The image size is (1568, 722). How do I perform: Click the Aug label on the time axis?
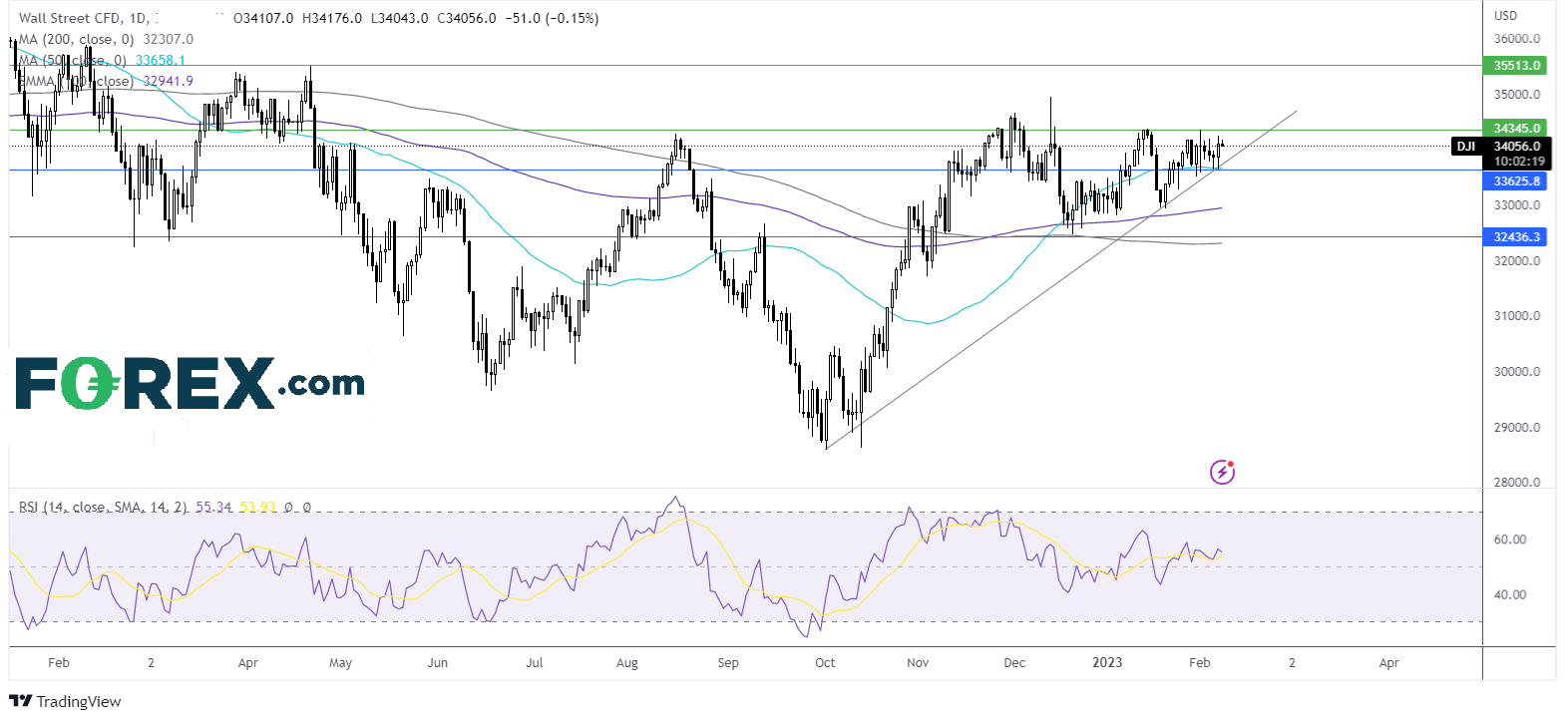pos(627,663)
